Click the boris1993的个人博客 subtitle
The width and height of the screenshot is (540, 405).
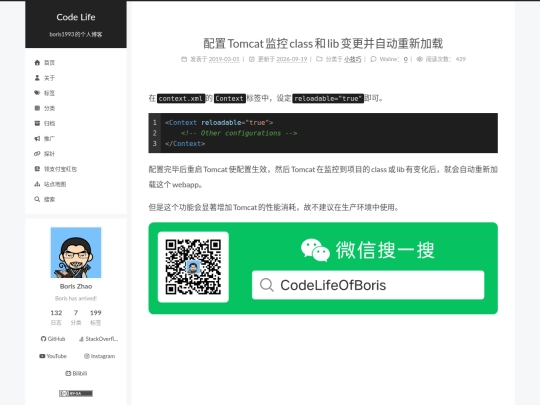tap(76, 34)
